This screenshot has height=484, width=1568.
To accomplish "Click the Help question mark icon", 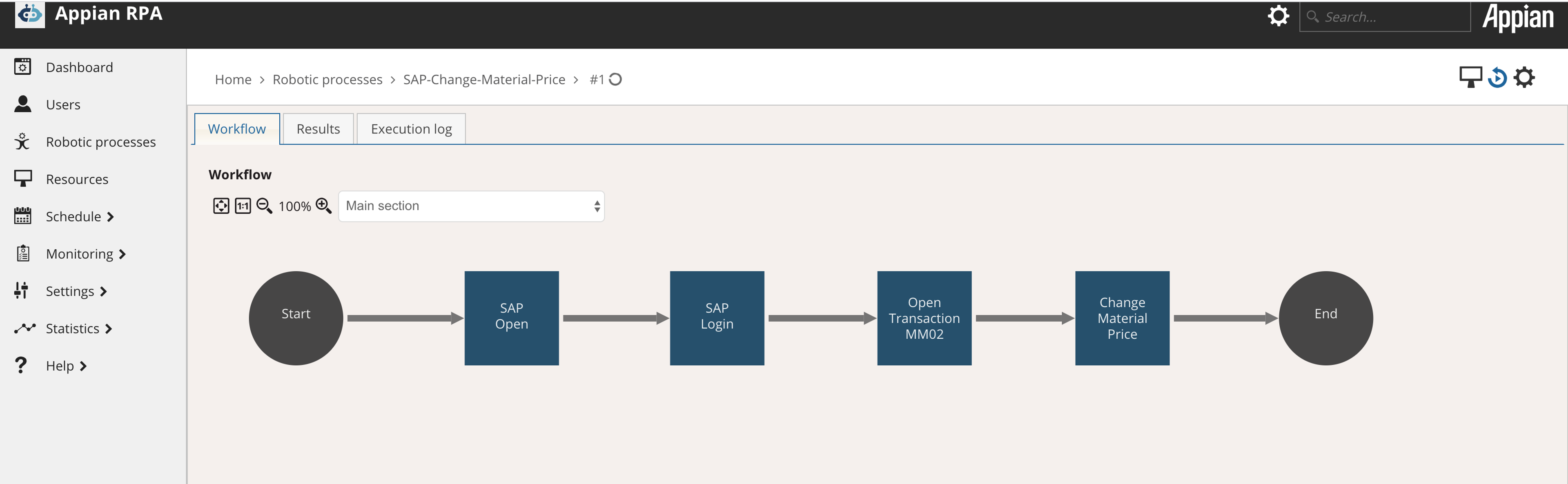I will coord(21,365).
